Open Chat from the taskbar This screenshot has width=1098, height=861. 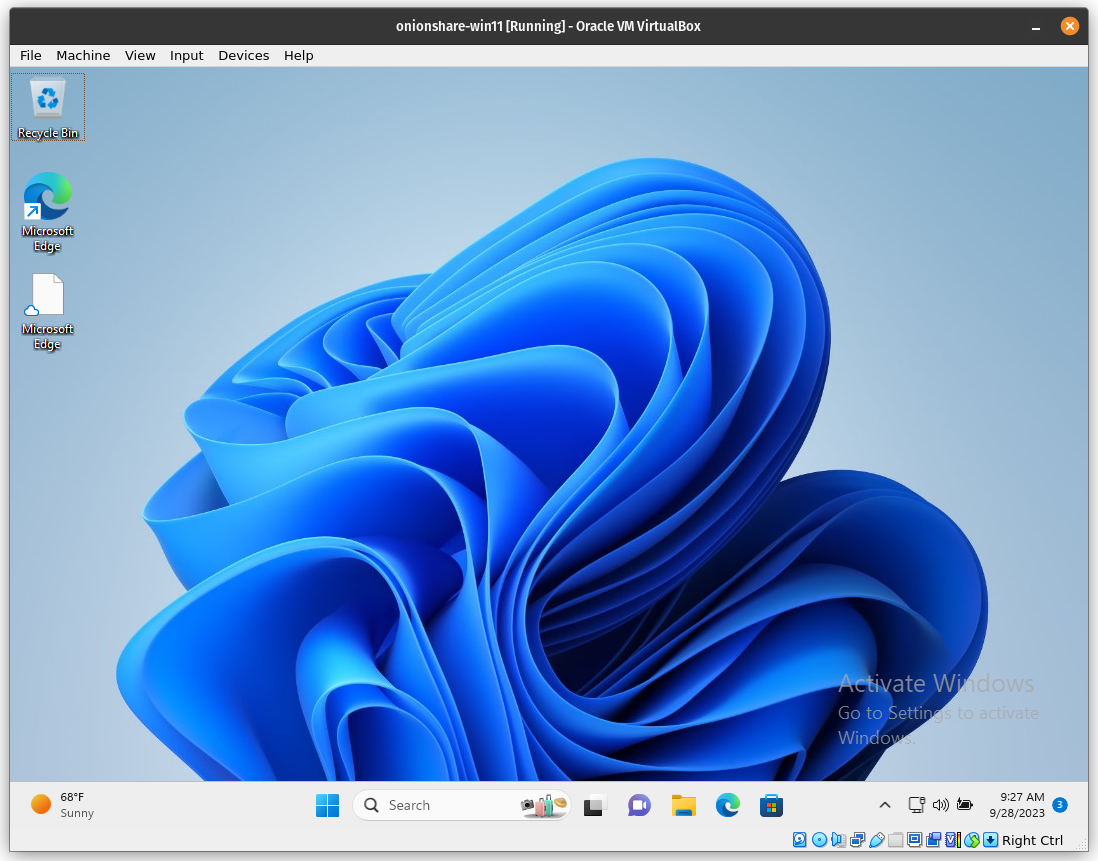coord(639,805)
